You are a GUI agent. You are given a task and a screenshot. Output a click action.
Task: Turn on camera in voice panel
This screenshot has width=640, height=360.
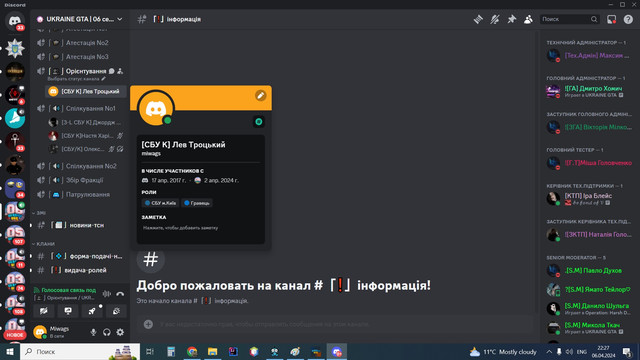pos(44,311)
